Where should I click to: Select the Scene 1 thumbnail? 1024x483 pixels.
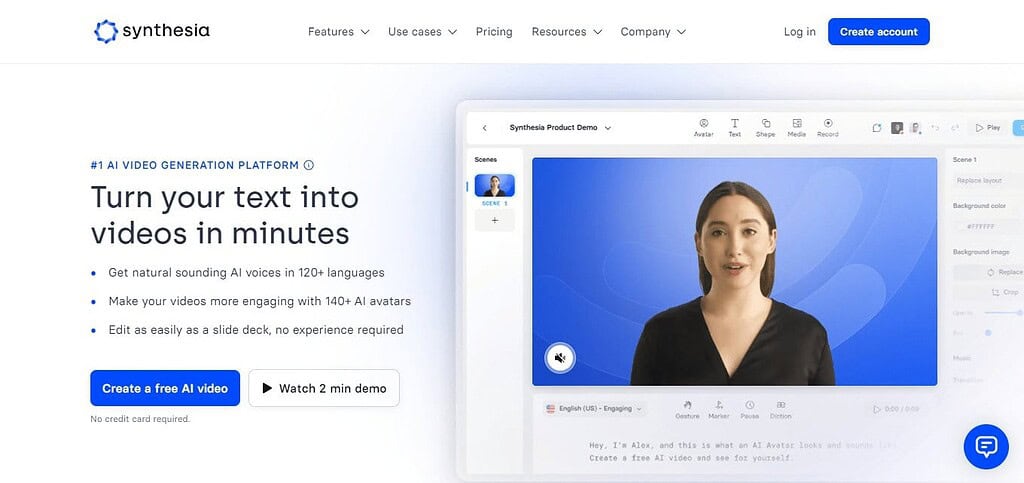click(494, 185)
